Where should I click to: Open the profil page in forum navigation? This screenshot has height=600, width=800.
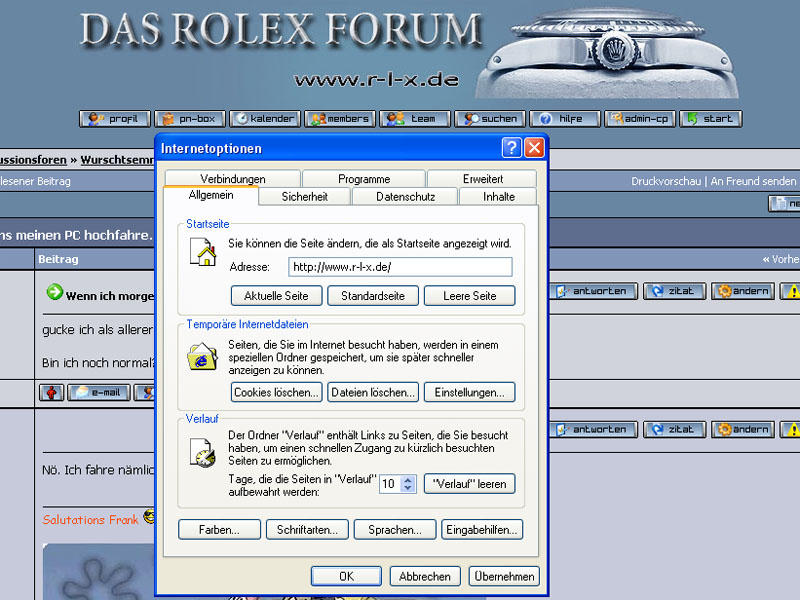click(115, 119)
